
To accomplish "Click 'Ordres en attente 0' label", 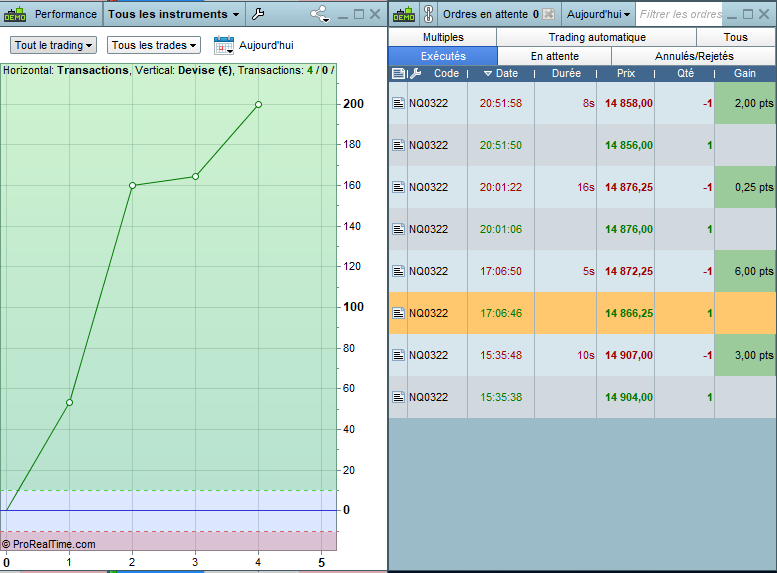I will click(x=491, y=14).
